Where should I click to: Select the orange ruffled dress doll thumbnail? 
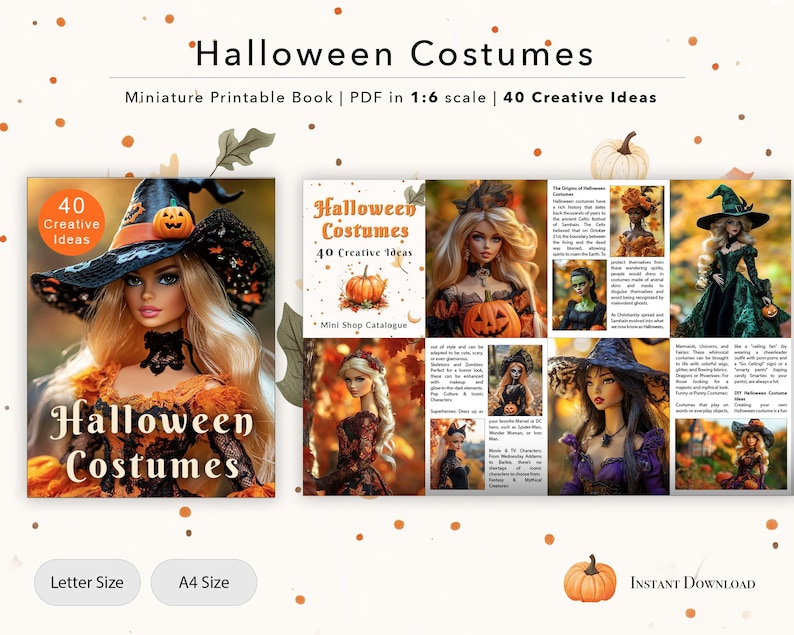637,221
